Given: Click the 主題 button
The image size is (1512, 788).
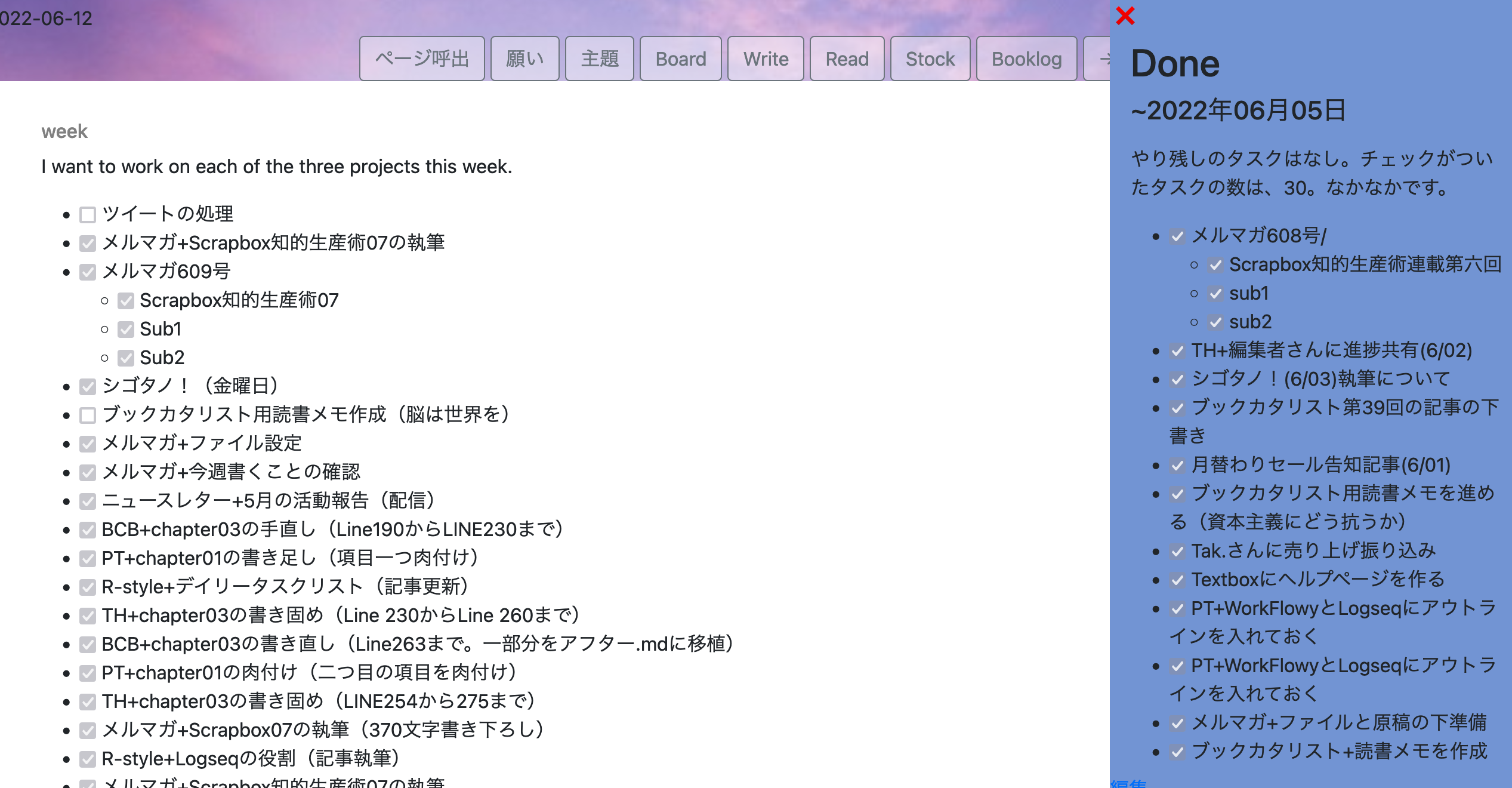Looking at the screenshot, I should point(599,59).
